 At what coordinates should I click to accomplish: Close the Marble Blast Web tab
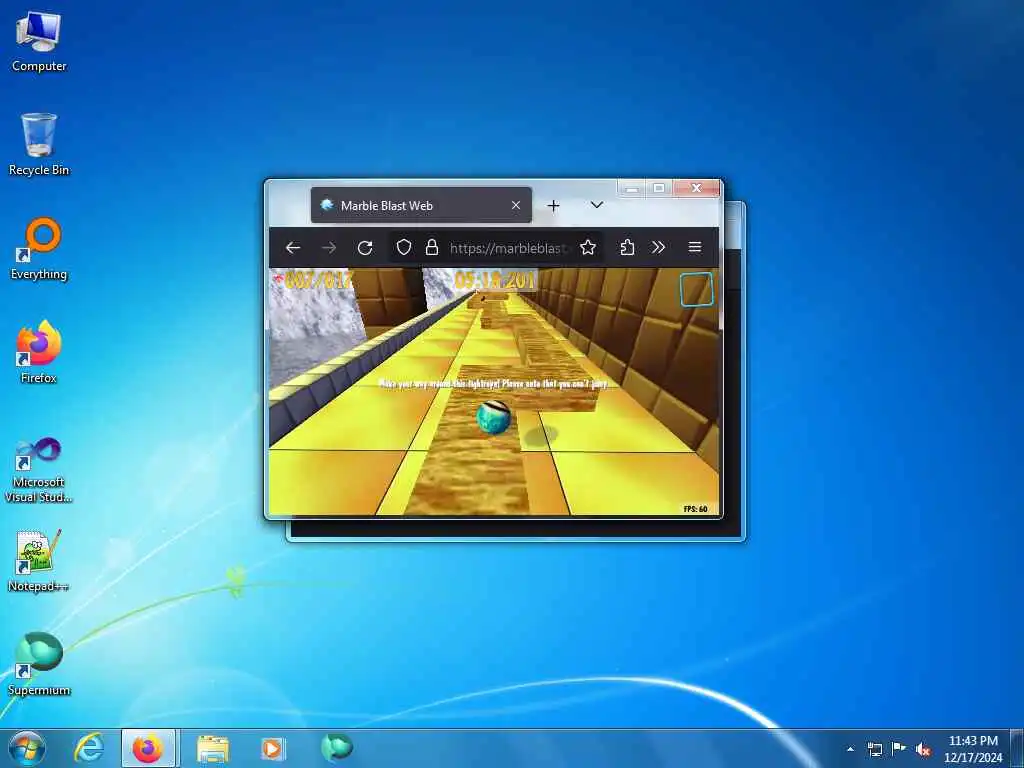tap(516, 205)
